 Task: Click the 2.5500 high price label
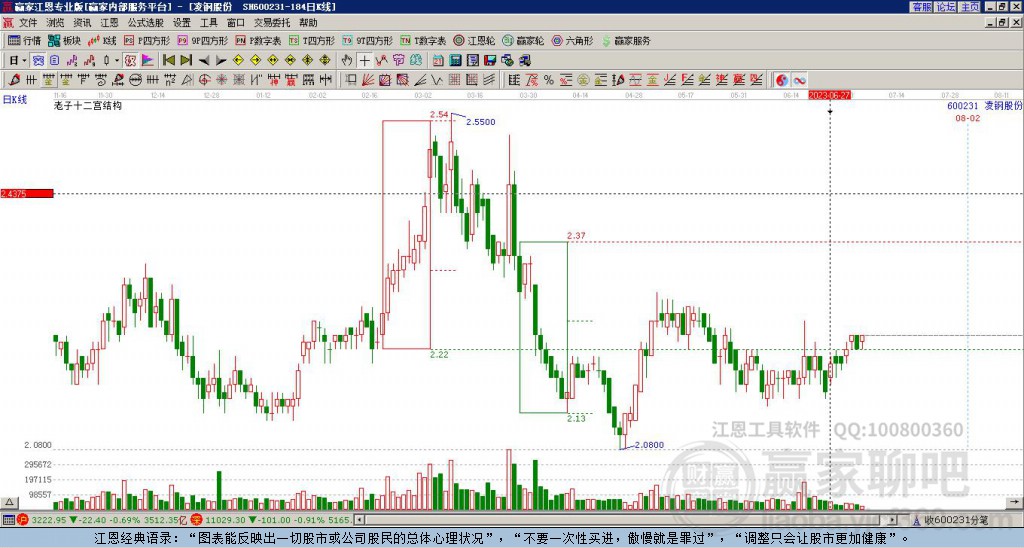click(481, 122)
